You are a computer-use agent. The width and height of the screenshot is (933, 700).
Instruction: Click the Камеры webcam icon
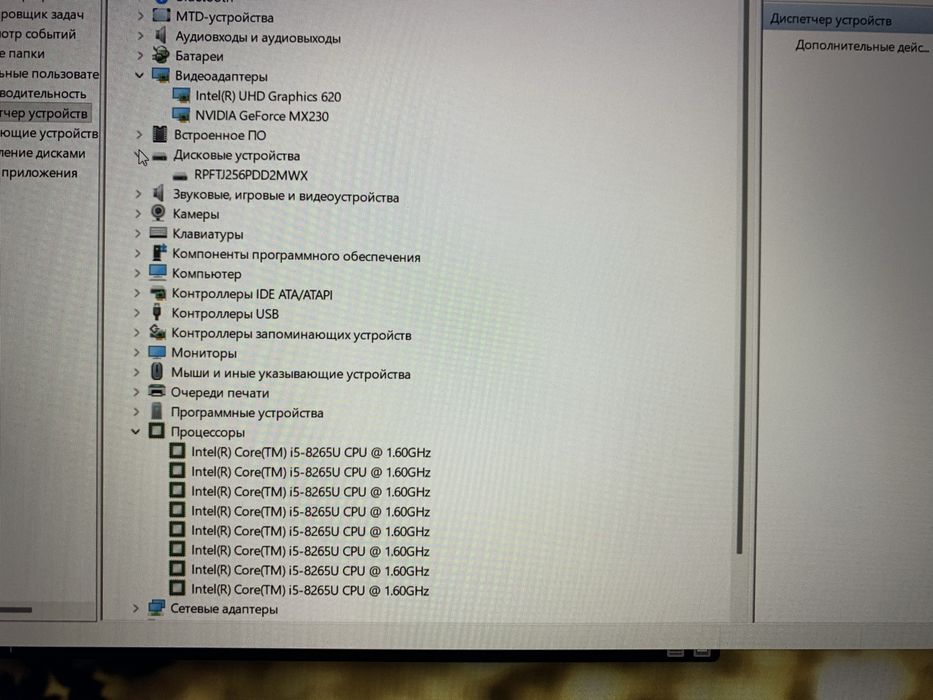coord(158,212)
